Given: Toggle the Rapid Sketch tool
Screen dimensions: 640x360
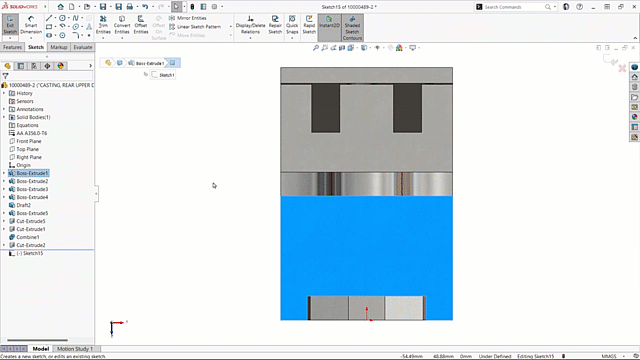Looking at the screenshot, I should pyautogui.click(x=309, y=25).
